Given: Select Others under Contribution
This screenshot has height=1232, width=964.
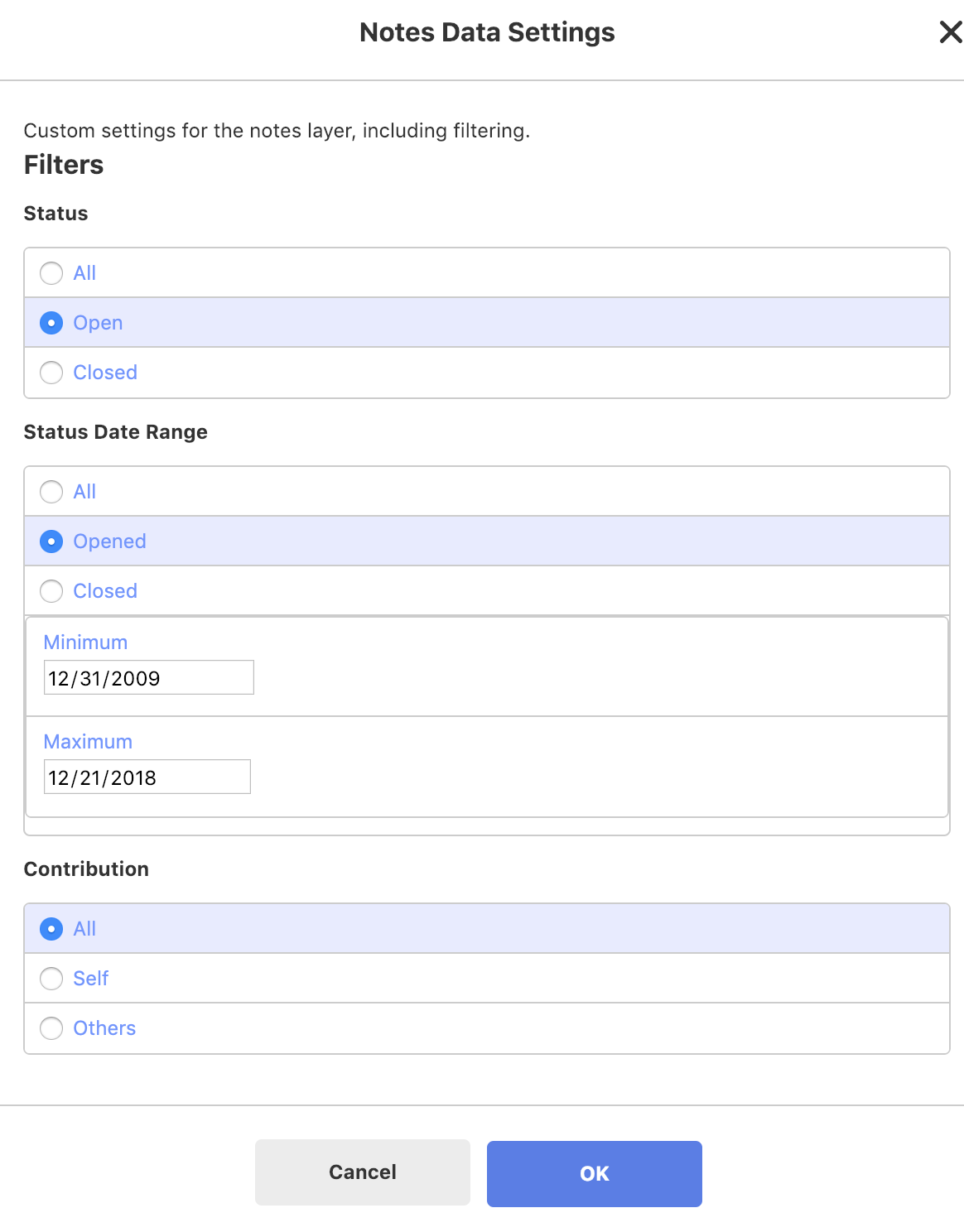Looking at the screenshot, I should pos(51,1028).
